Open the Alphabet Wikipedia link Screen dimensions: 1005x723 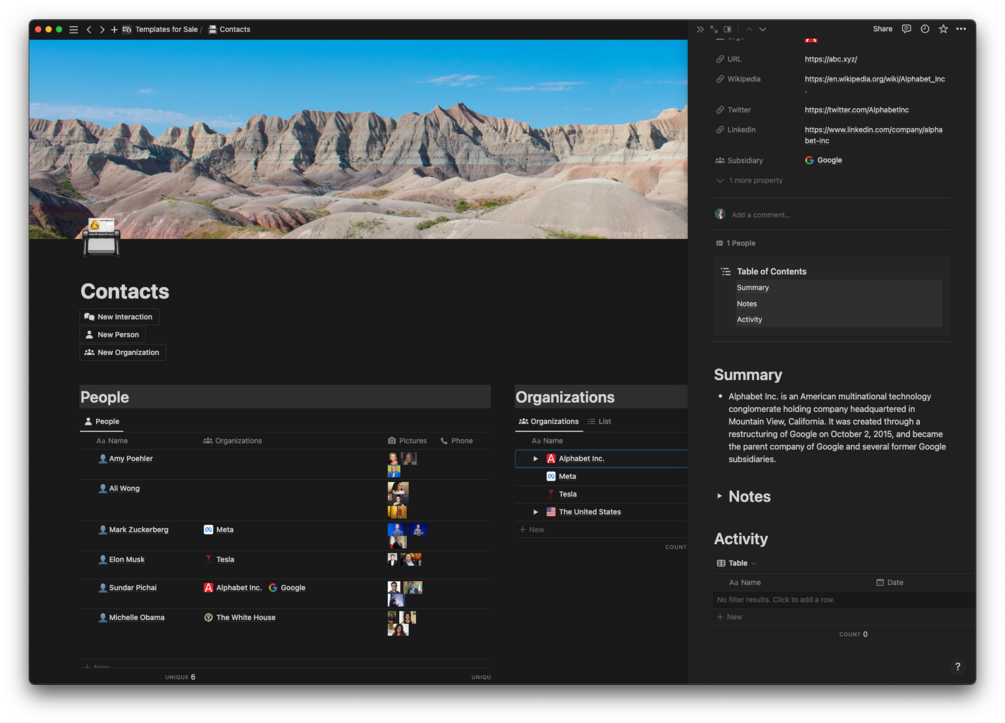coord(874,79)
